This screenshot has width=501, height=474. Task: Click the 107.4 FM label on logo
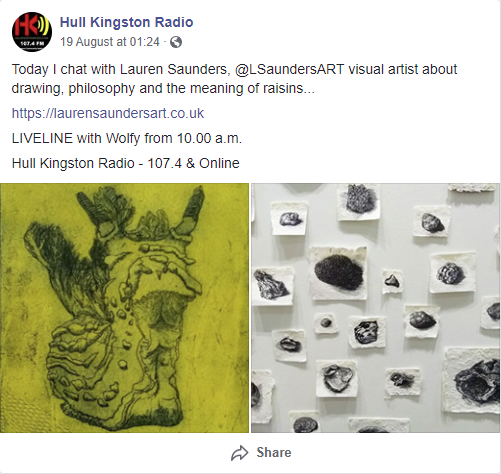[x=30, y=43]
